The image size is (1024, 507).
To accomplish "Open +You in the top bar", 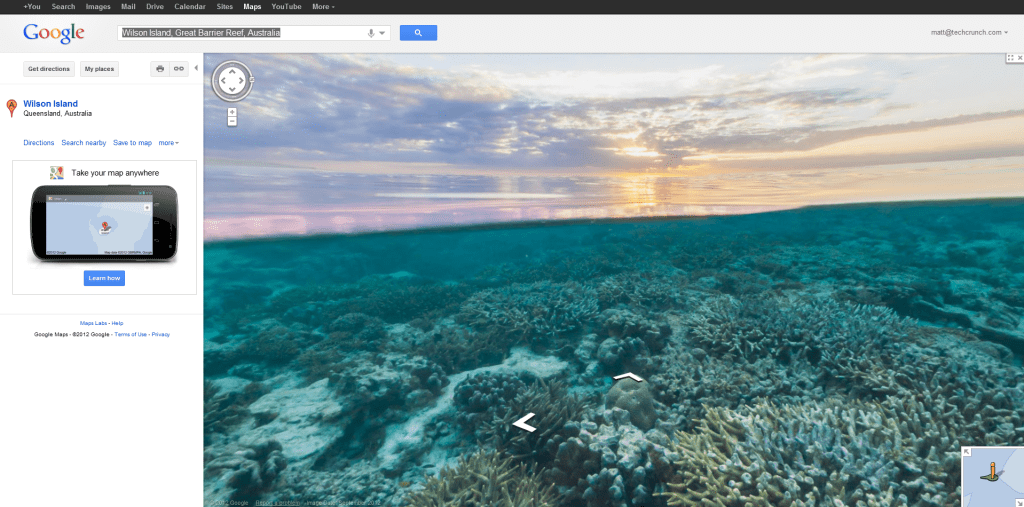I will coord(32,7).
